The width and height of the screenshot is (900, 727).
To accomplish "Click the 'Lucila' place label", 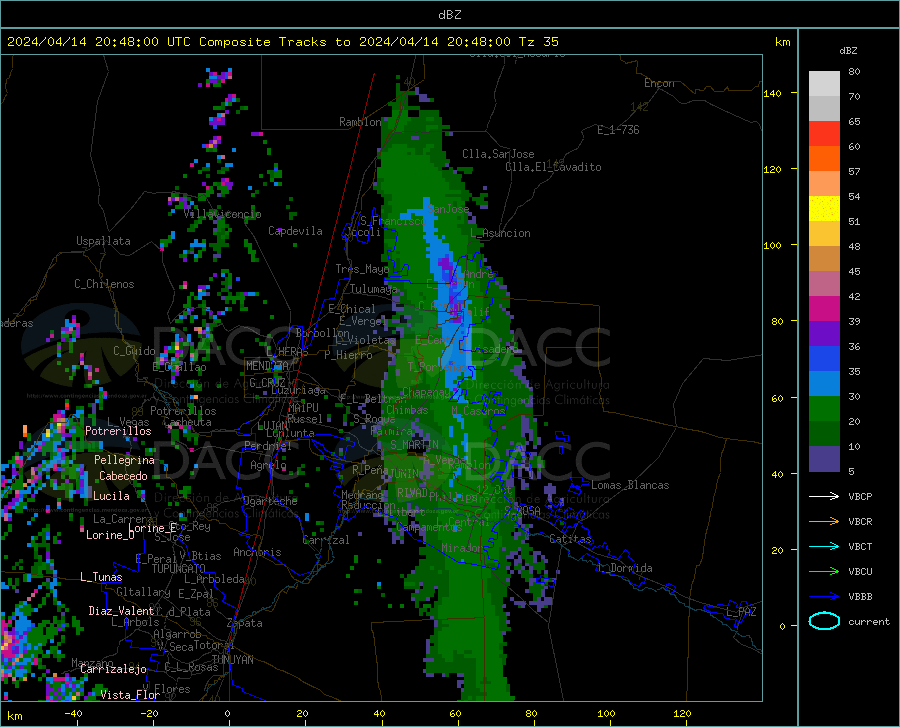I will (x=111, y=496).
